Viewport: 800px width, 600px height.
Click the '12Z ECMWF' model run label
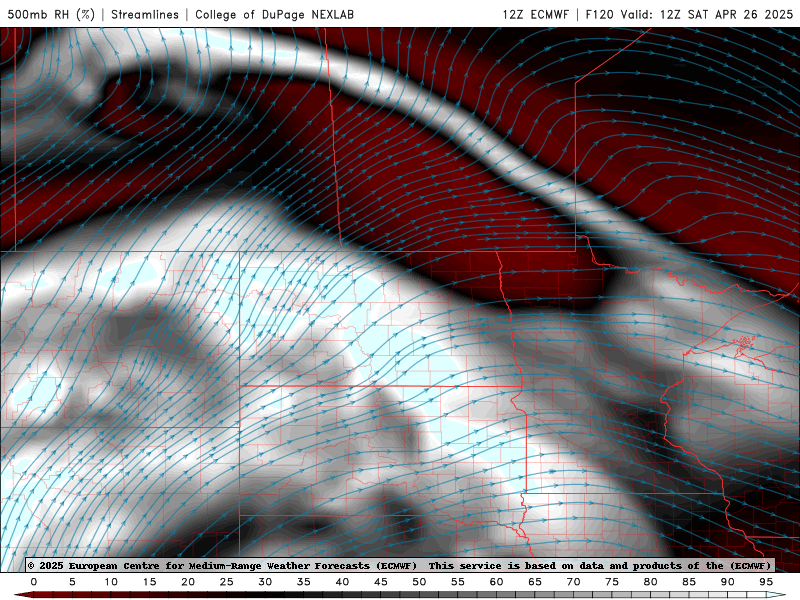tap(535, 14)
